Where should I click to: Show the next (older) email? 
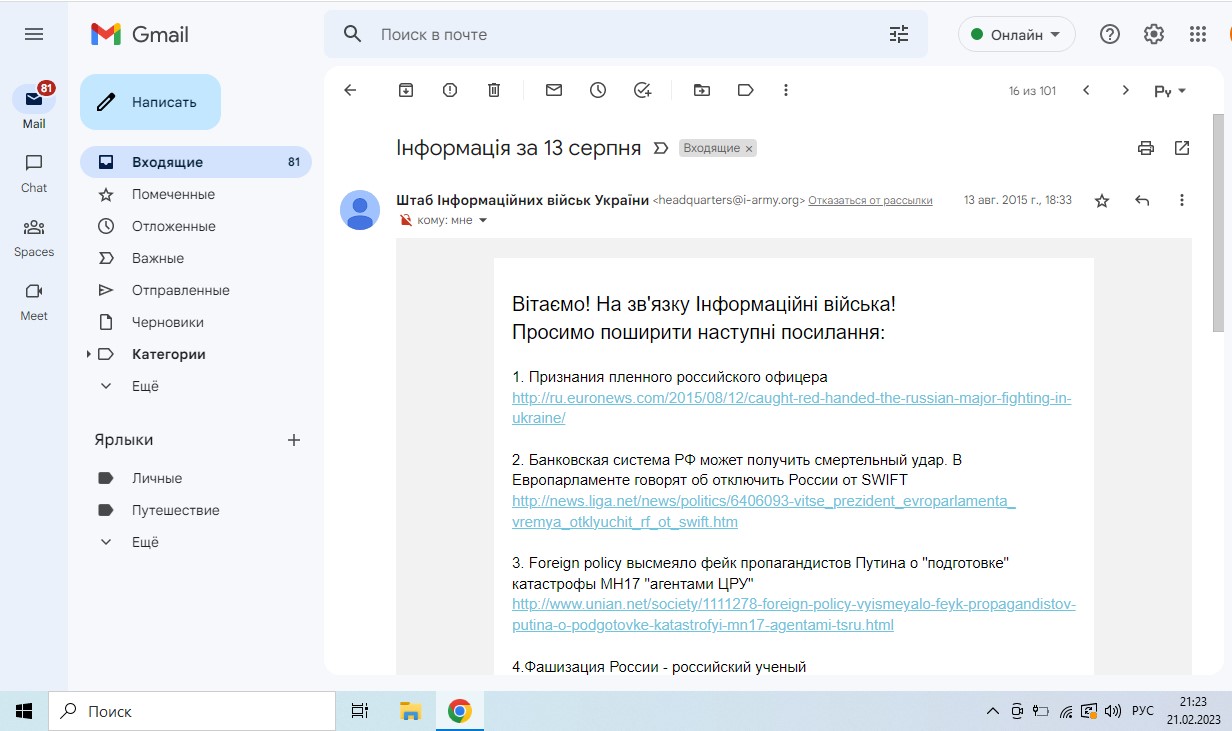1126,90
